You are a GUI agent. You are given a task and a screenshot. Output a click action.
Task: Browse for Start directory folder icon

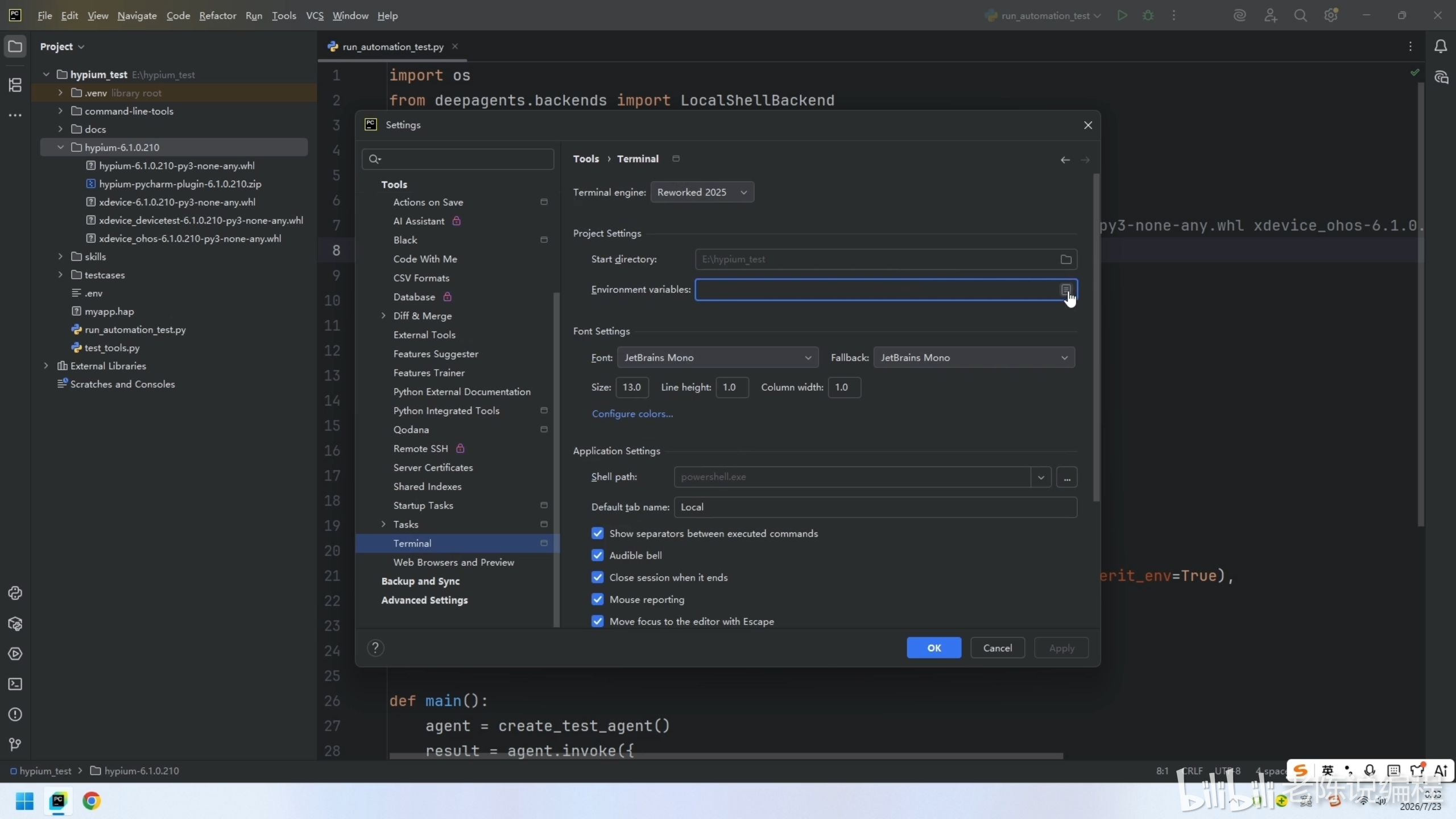click(x=1066, y=259)
